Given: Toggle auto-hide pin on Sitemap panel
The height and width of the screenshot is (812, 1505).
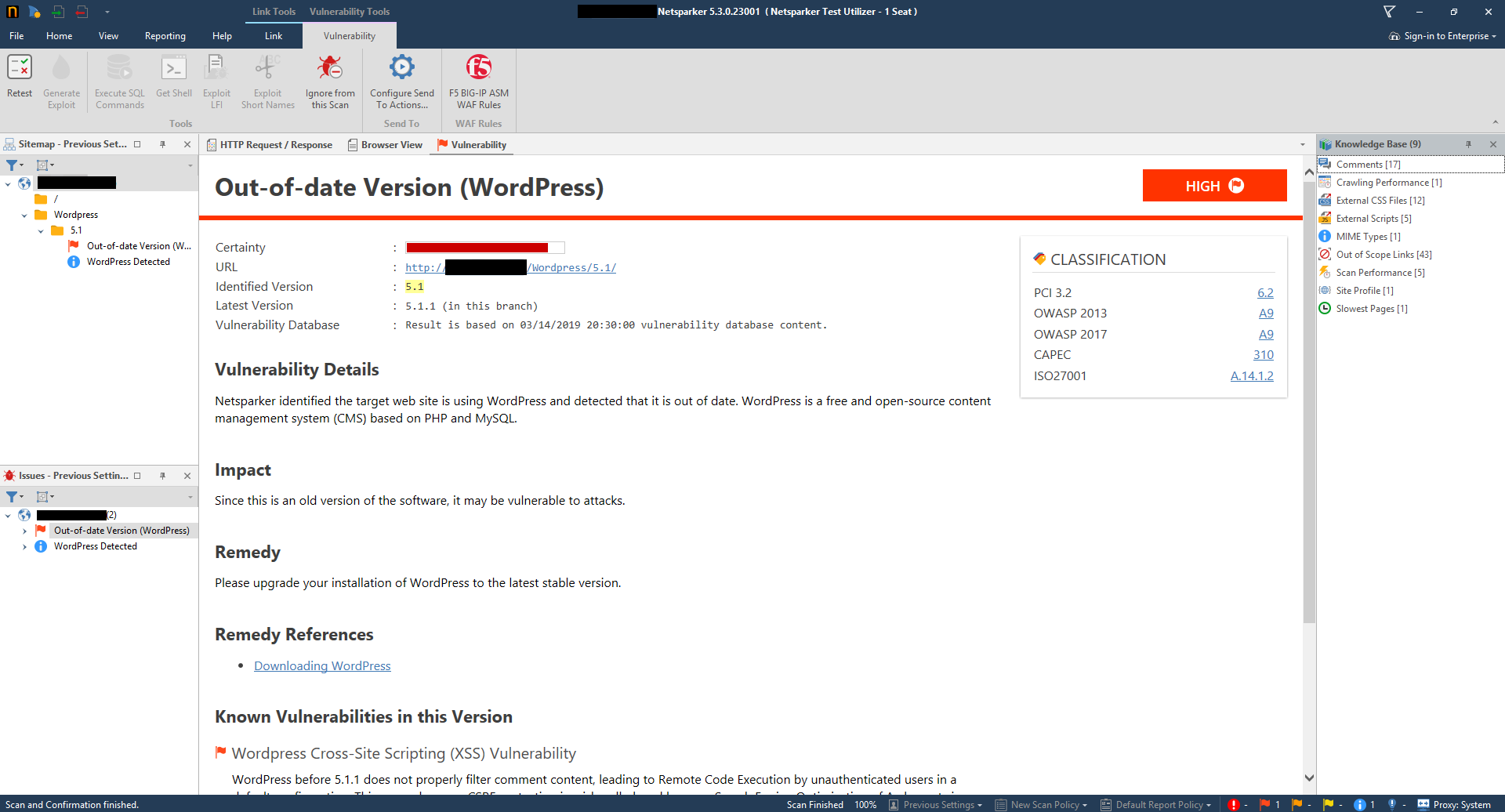Looking at the screenshot, I should [x=163, y=144].
